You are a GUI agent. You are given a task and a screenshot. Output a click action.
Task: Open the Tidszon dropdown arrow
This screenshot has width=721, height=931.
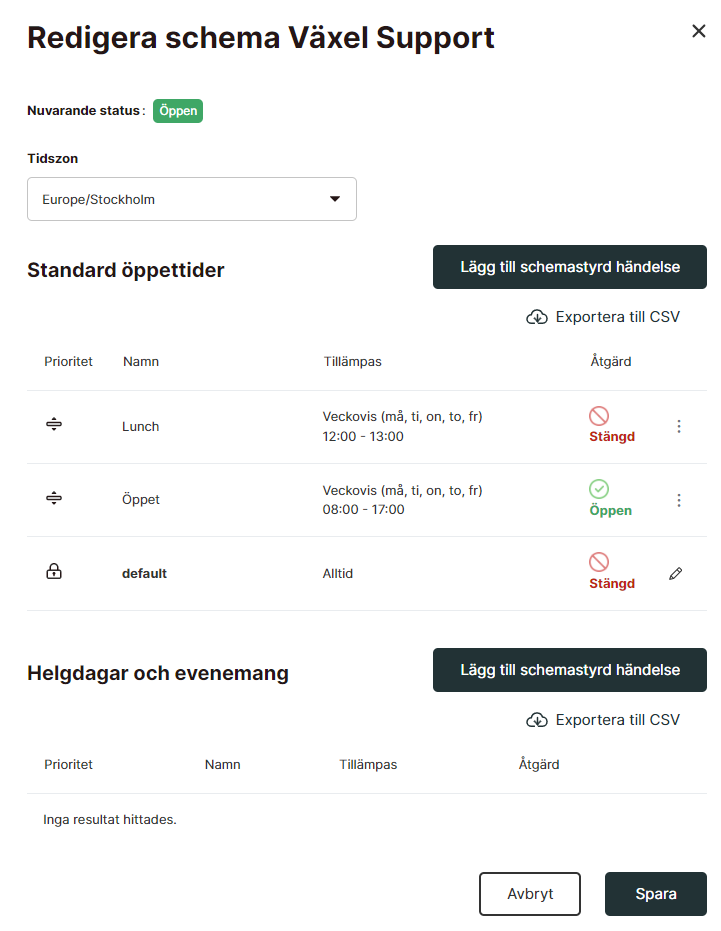[x=335, y=199]
